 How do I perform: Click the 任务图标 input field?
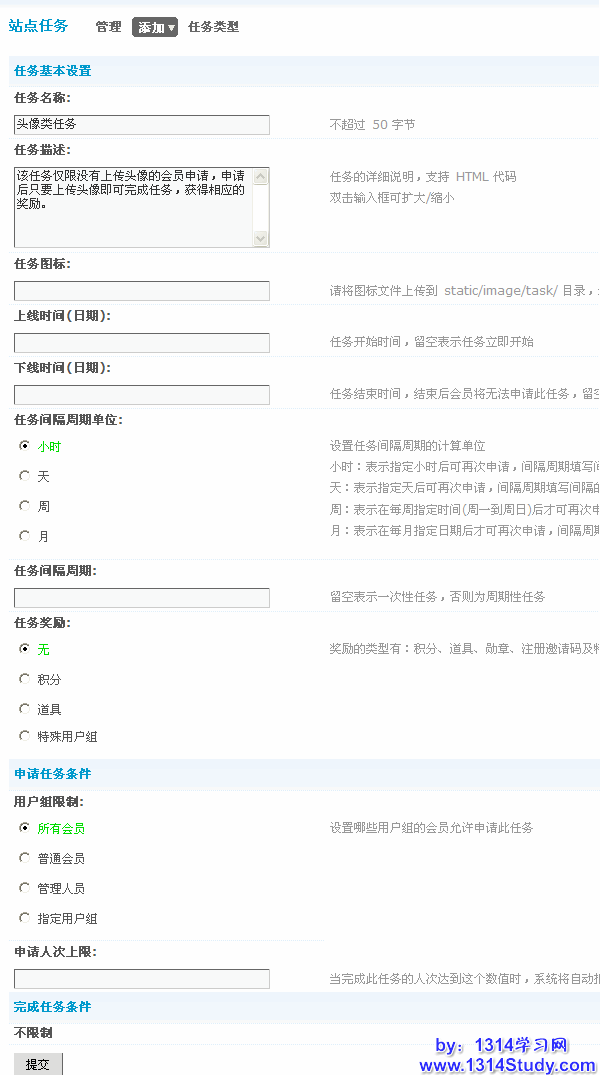pos(142,291)
